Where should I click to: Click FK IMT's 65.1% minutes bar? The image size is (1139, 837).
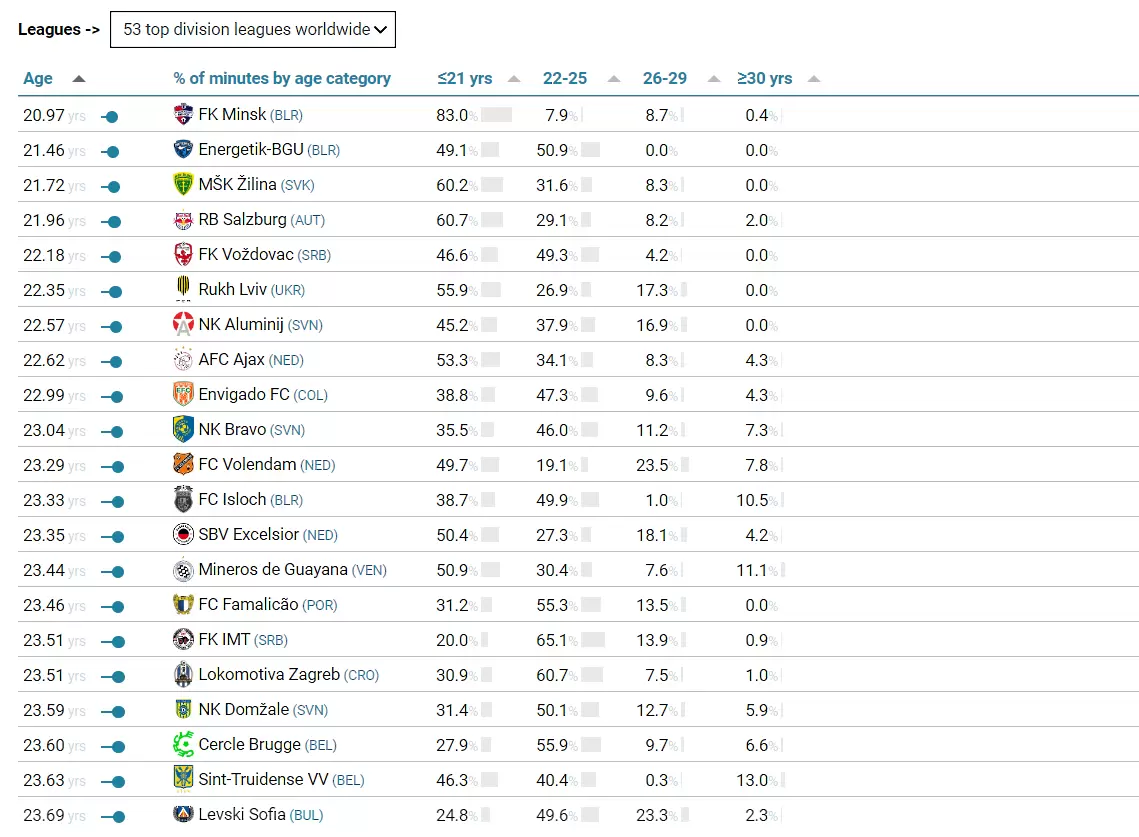tap(592, 640)
